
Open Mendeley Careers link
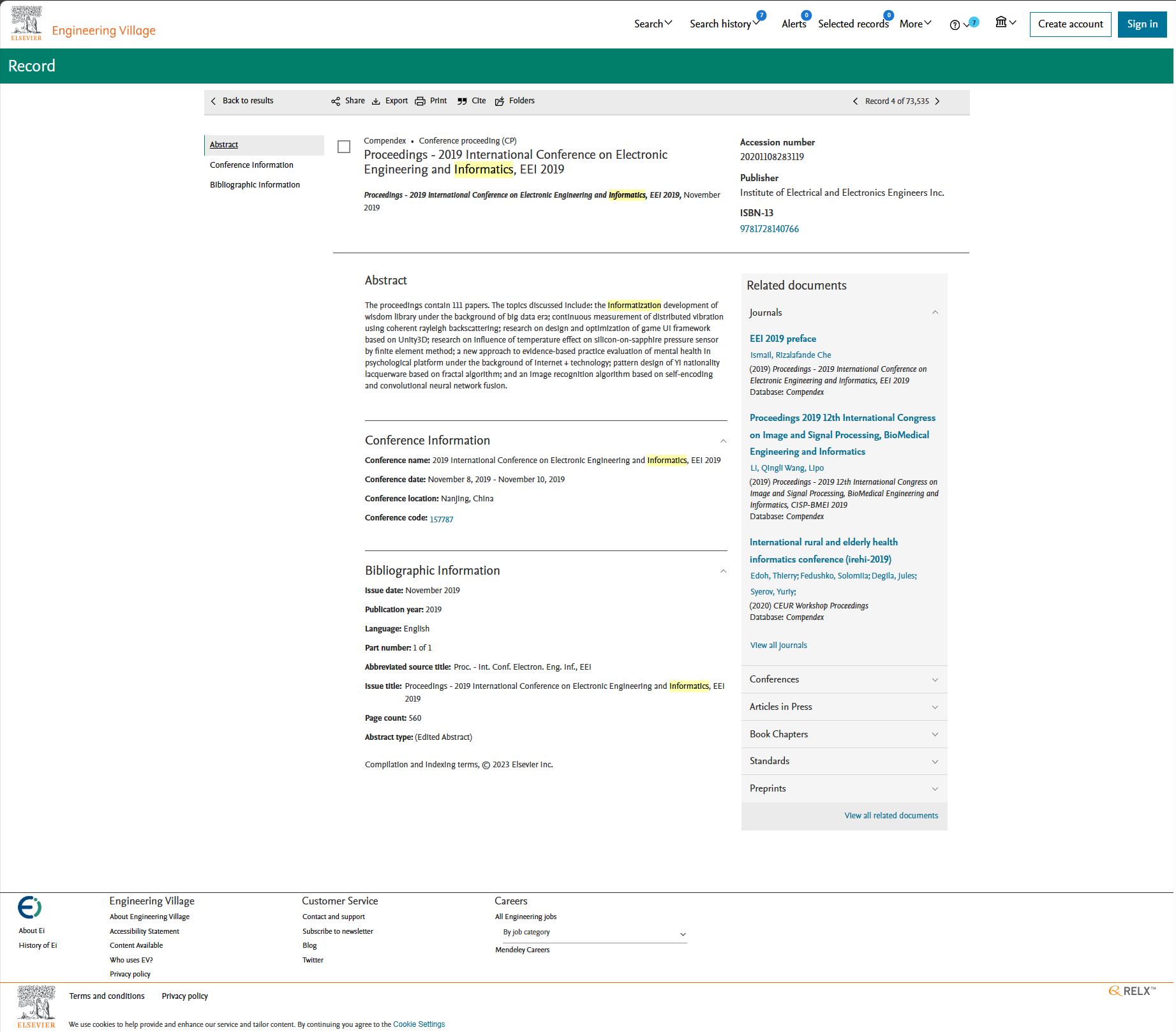[522, 950]
